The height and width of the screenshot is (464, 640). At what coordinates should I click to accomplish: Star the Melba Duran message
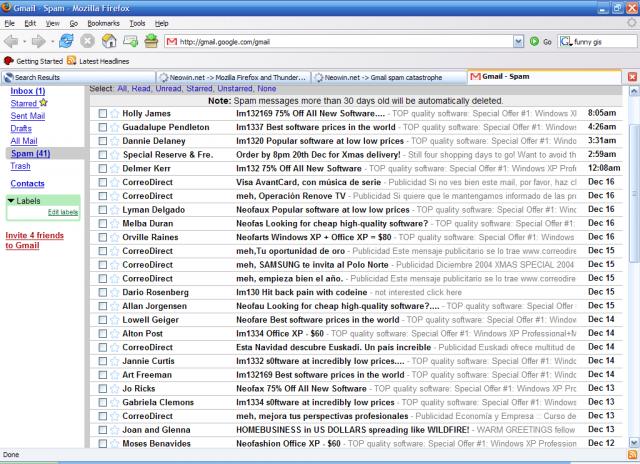pos(115,224)
